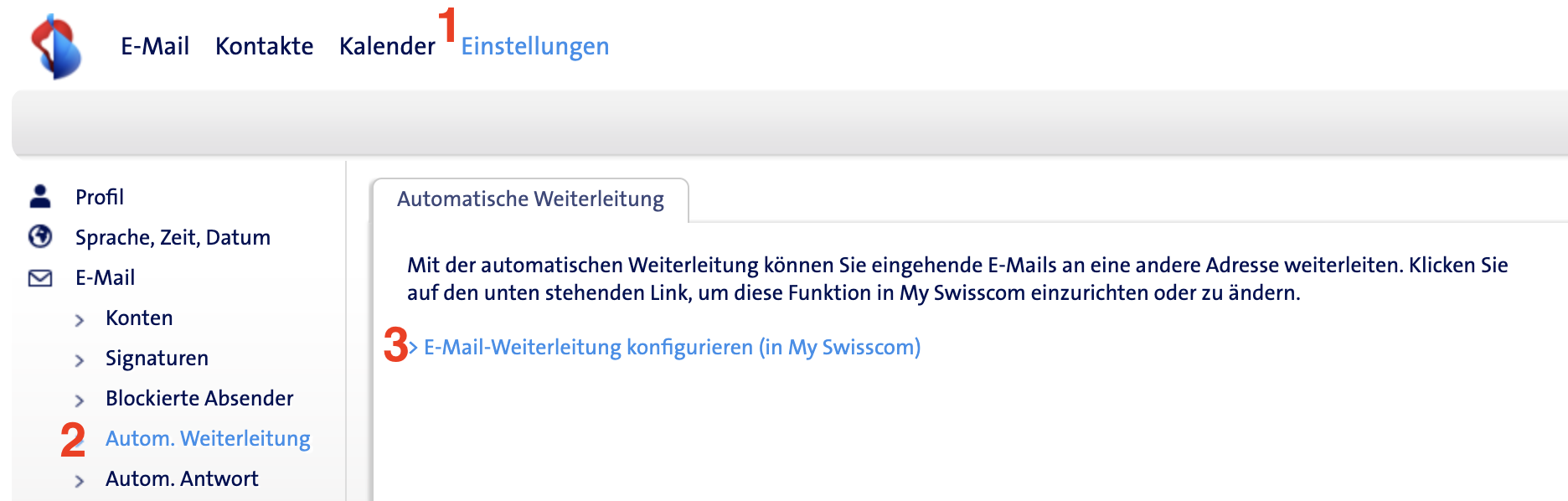Click the Profil person icon
The height and width of the screenshot is (501, 1568).
coord(40,196)
